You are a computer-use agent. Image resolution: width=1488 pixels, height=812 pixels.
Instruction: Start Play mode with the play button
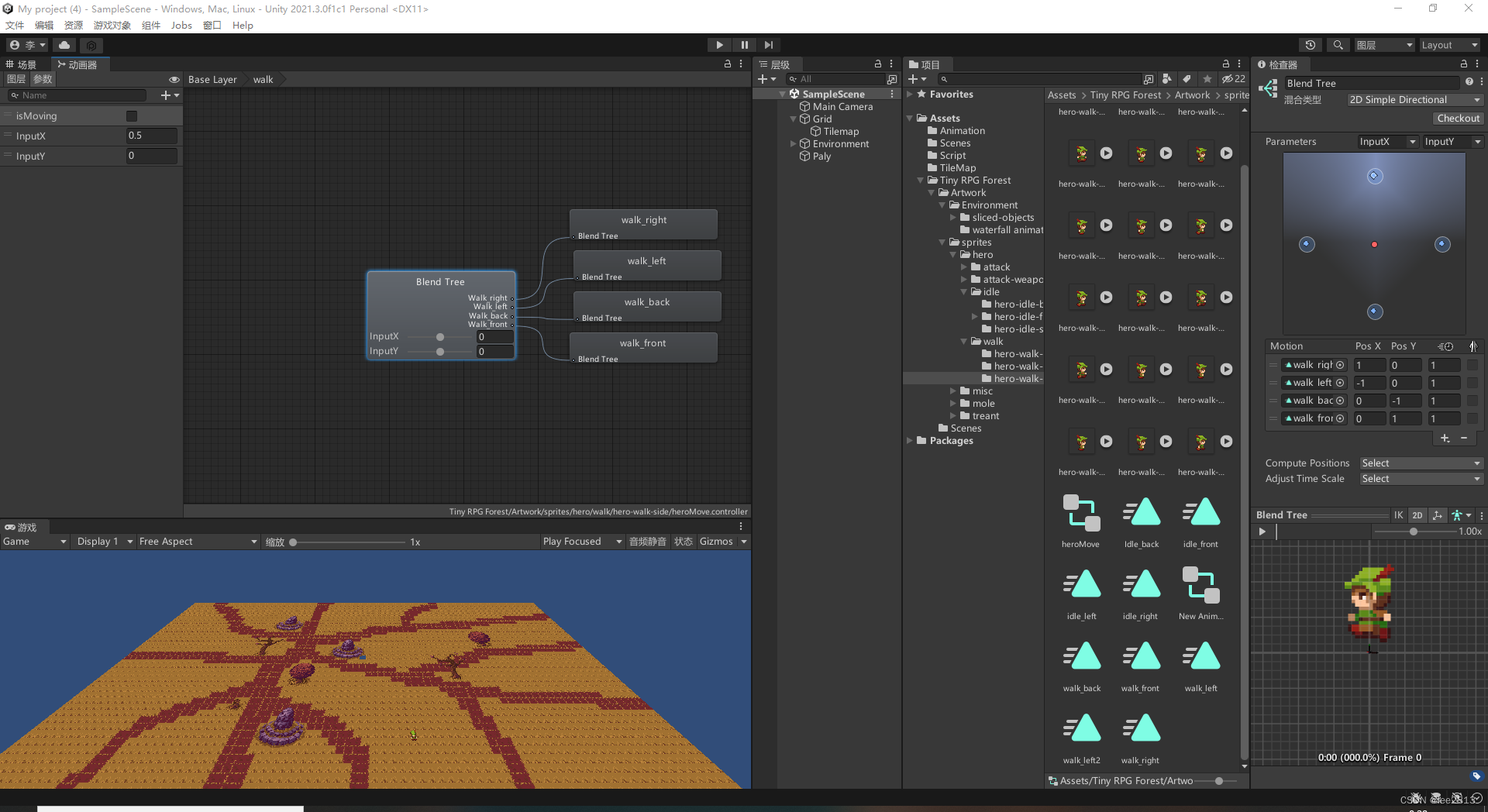(x=719, y=45)
